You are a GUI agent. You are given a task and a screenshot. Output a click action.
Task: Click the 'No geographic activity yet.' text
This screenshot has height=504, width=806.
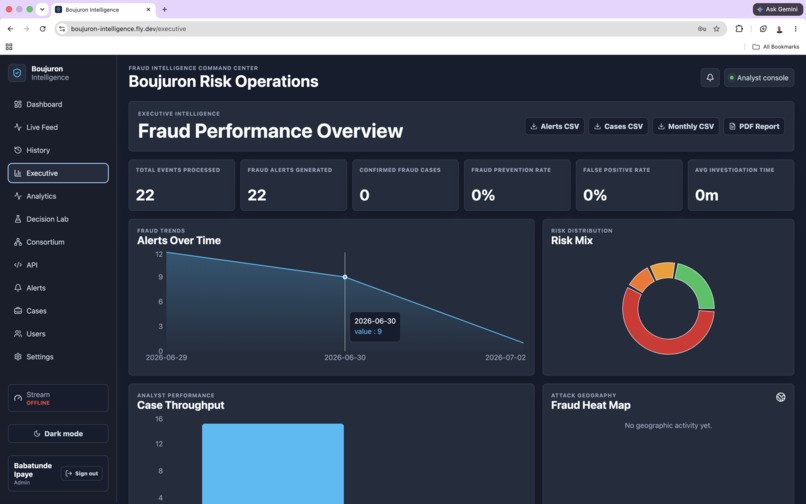pyautogui.click(x=668, y=425)
